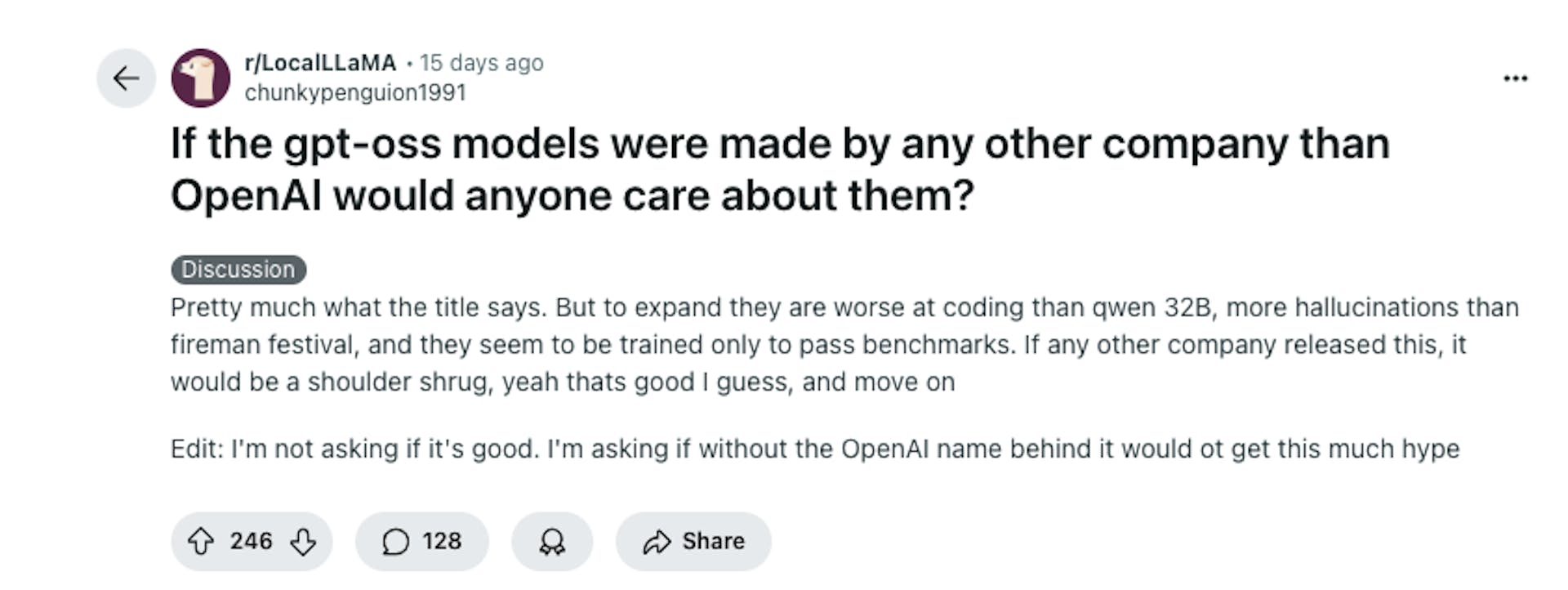Expand post options via the ellipsis menu
Image resolution: width=1568 pixels, height=590 pixels.
click(1515, 78)
